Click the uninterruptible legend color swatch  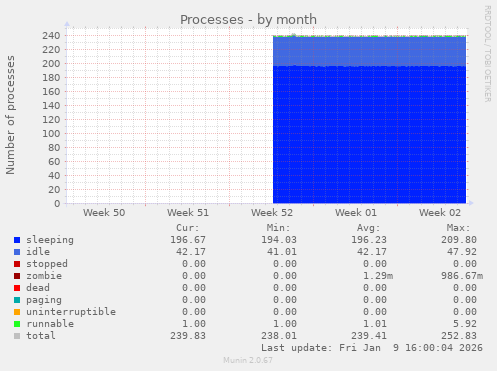pos(17,312)
